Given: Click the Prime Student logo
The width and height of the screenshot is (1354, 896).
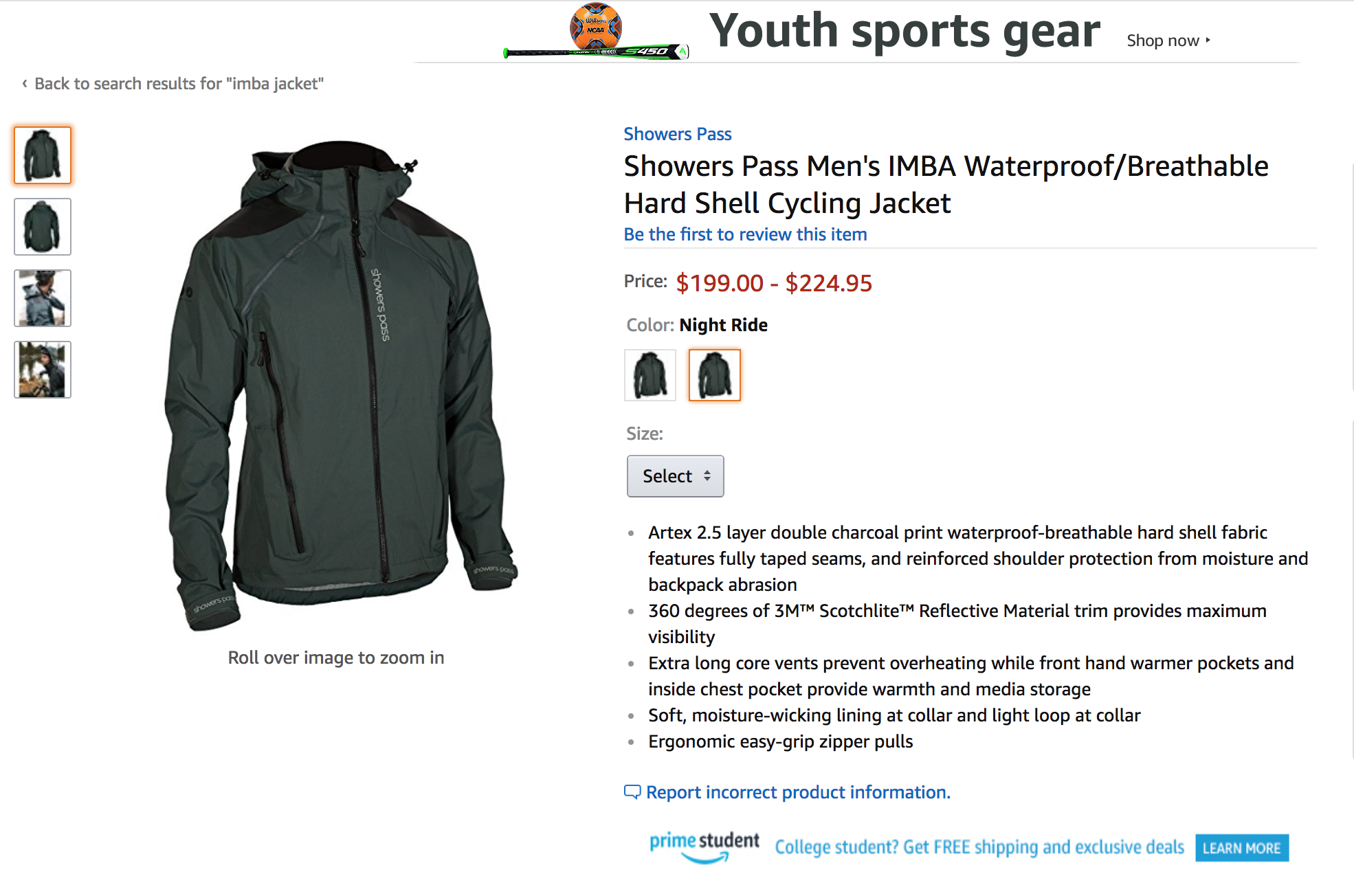Looking at the screenshot, I should [704, 847].
